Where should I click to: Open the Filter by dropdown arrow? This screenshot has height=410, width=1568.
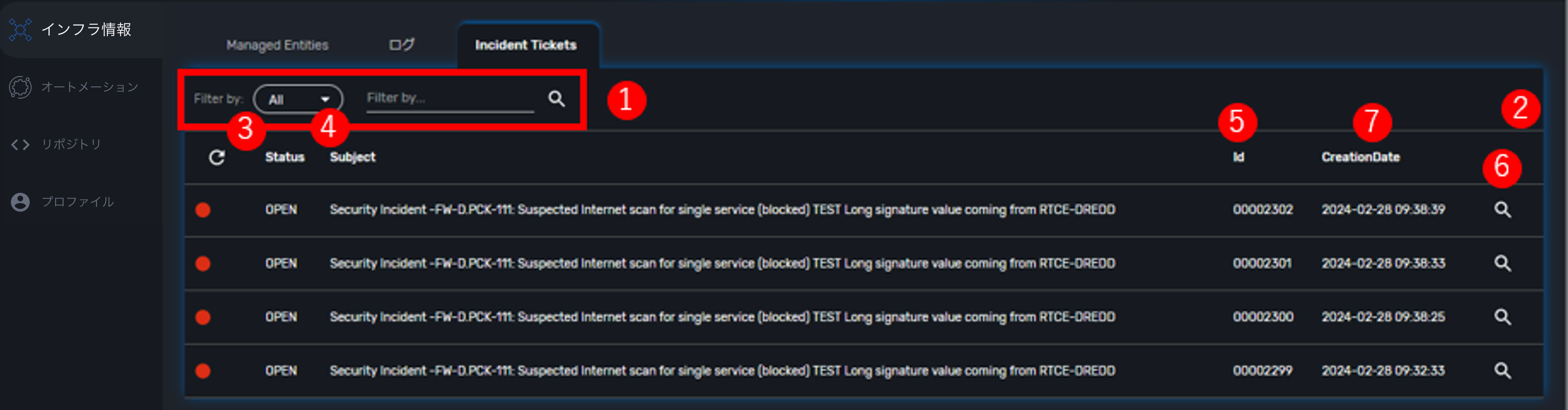pyautogui.click(x=325, y=99)
